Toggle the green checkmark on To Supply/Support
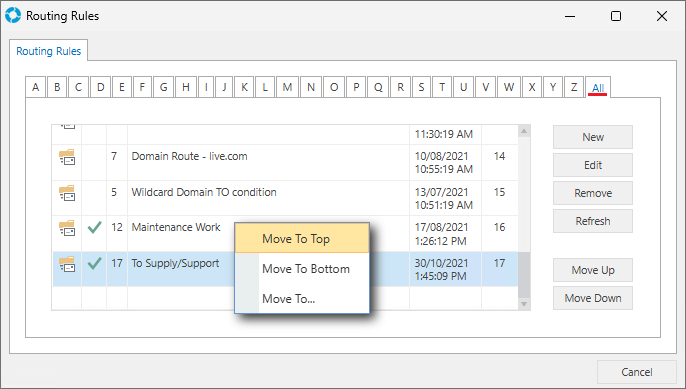Image resolution: width=686 pixels, height=389 pixels. 94,263
